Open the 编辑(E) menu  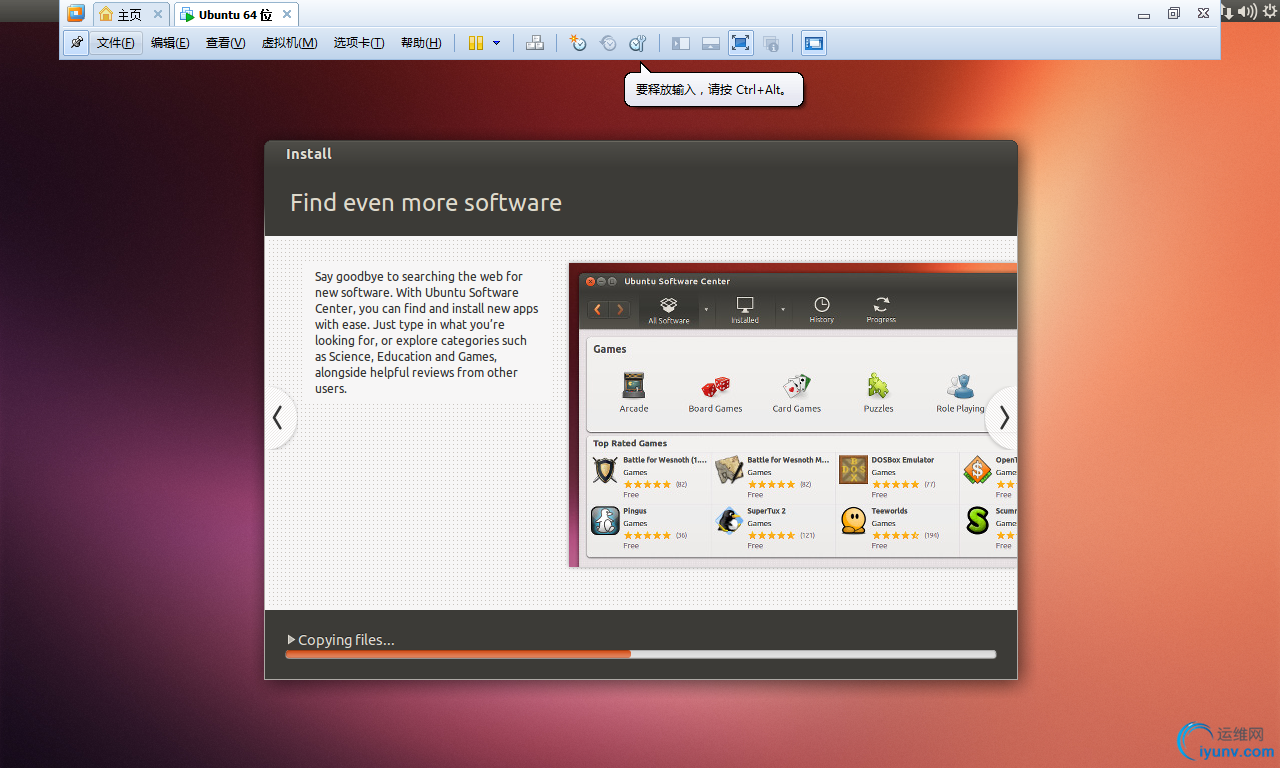click(x=170, y=43)
